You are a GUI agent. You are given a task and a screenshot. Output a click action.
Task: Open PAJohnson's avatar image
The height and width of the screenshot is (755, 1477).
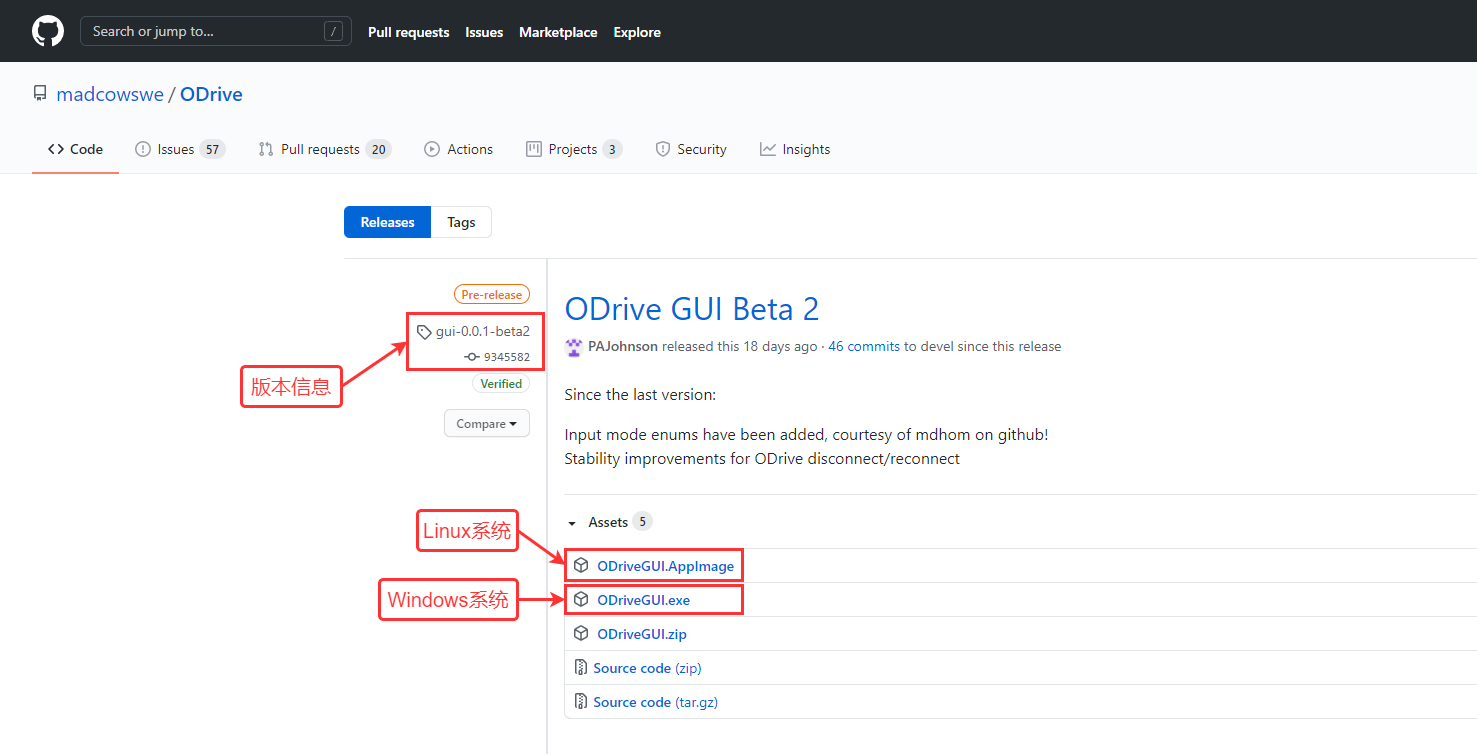tap(573, 346)
